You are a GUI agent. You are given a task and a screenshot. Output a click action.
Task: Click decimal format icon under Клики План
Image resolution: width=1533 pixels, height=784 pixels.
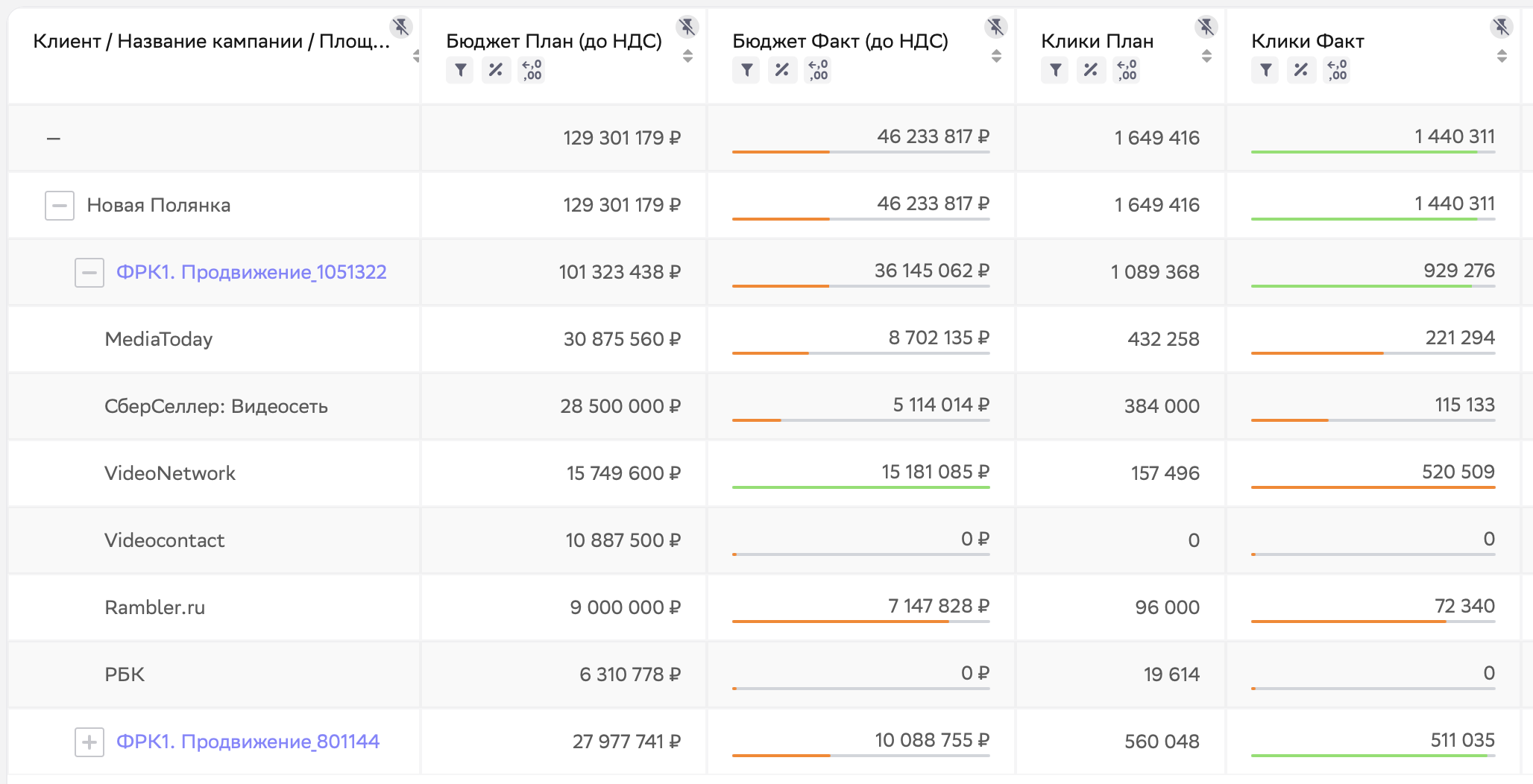point(1127,71)
